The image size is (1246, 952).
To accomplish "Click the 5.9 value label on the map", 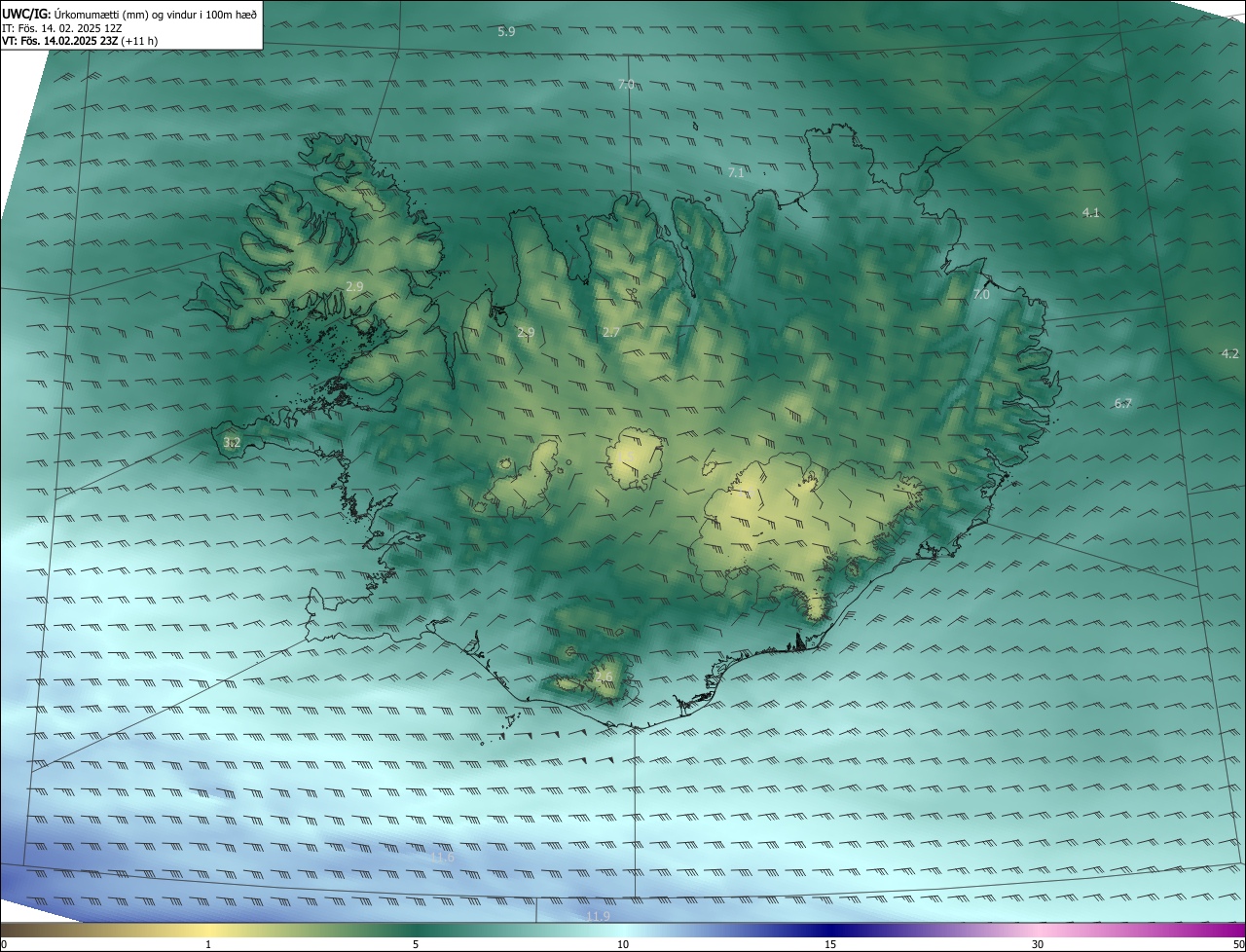I will coord(506,32).
